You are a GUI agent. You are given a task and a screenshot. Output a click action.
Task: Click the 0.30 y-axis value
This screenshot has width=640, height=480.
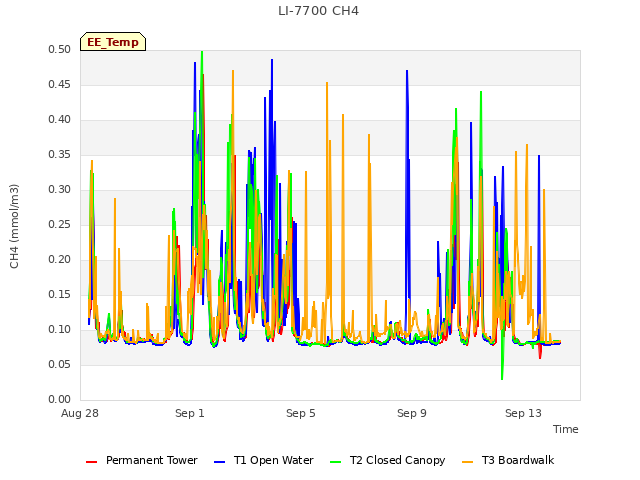60,189
